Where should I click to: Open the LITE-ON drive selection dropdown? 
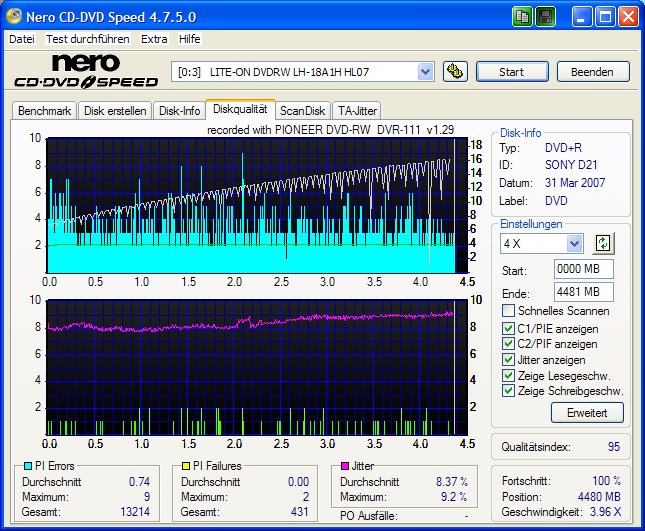click(x=425, y=72)
